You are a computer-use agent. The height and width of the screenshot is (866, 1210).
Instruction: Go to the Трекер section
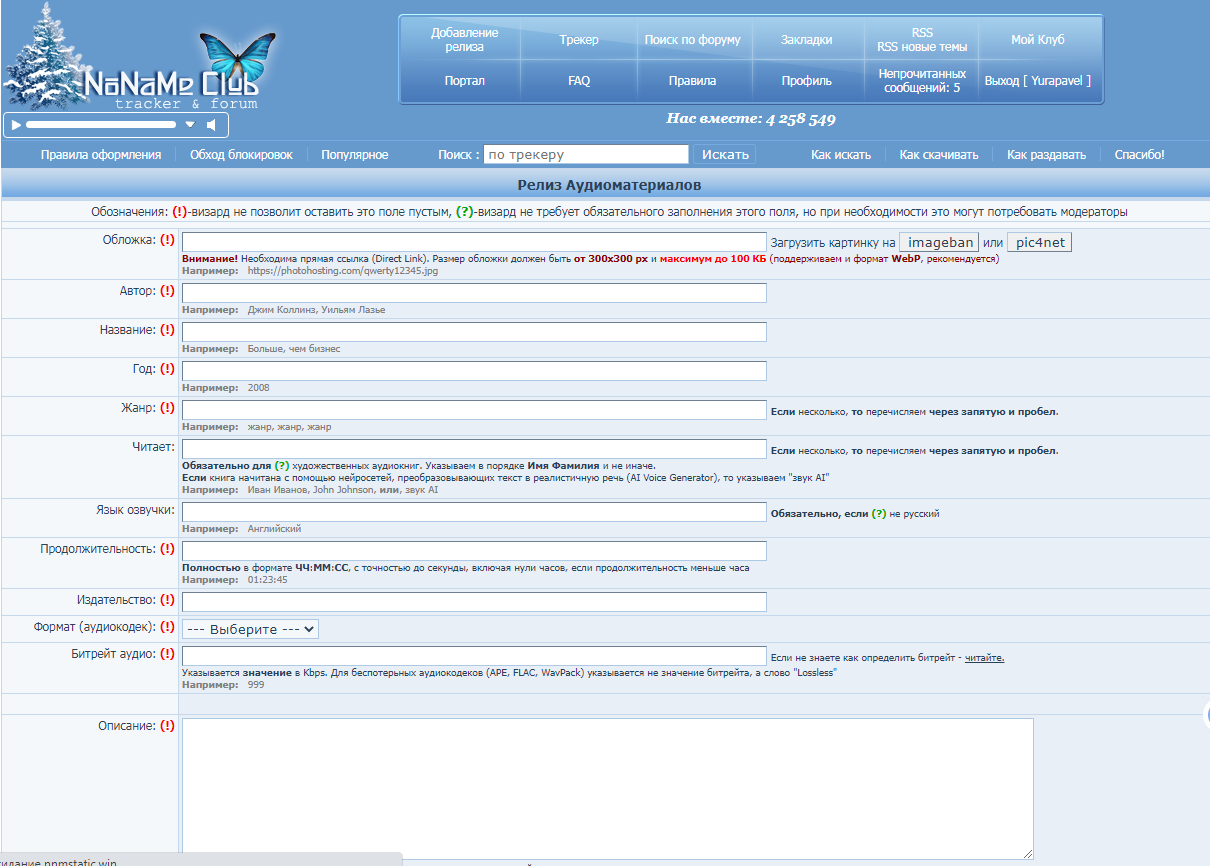pyautogui.click(x=579, y=40)
